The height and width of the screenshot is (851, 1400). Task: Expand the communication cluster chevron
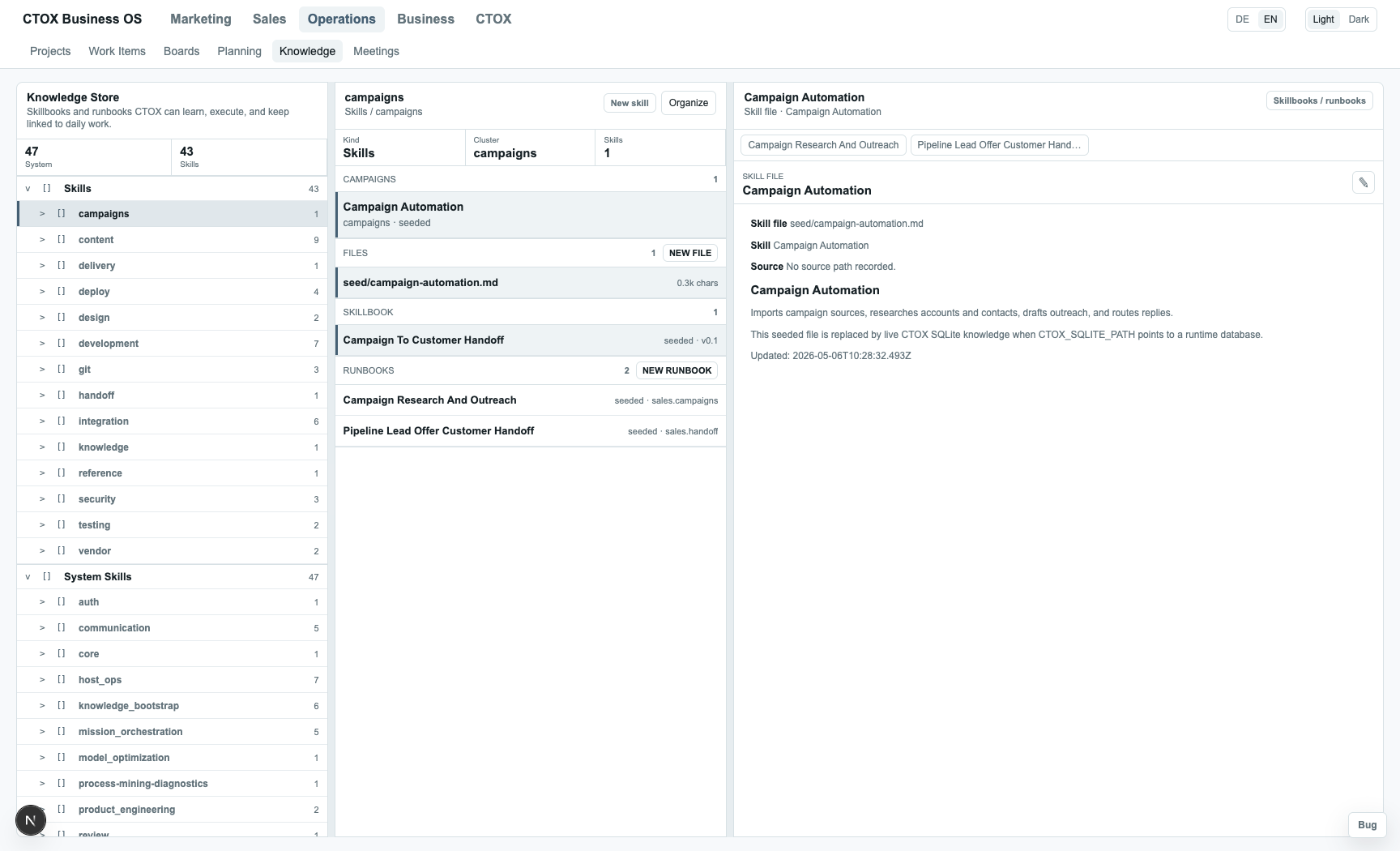42,628
